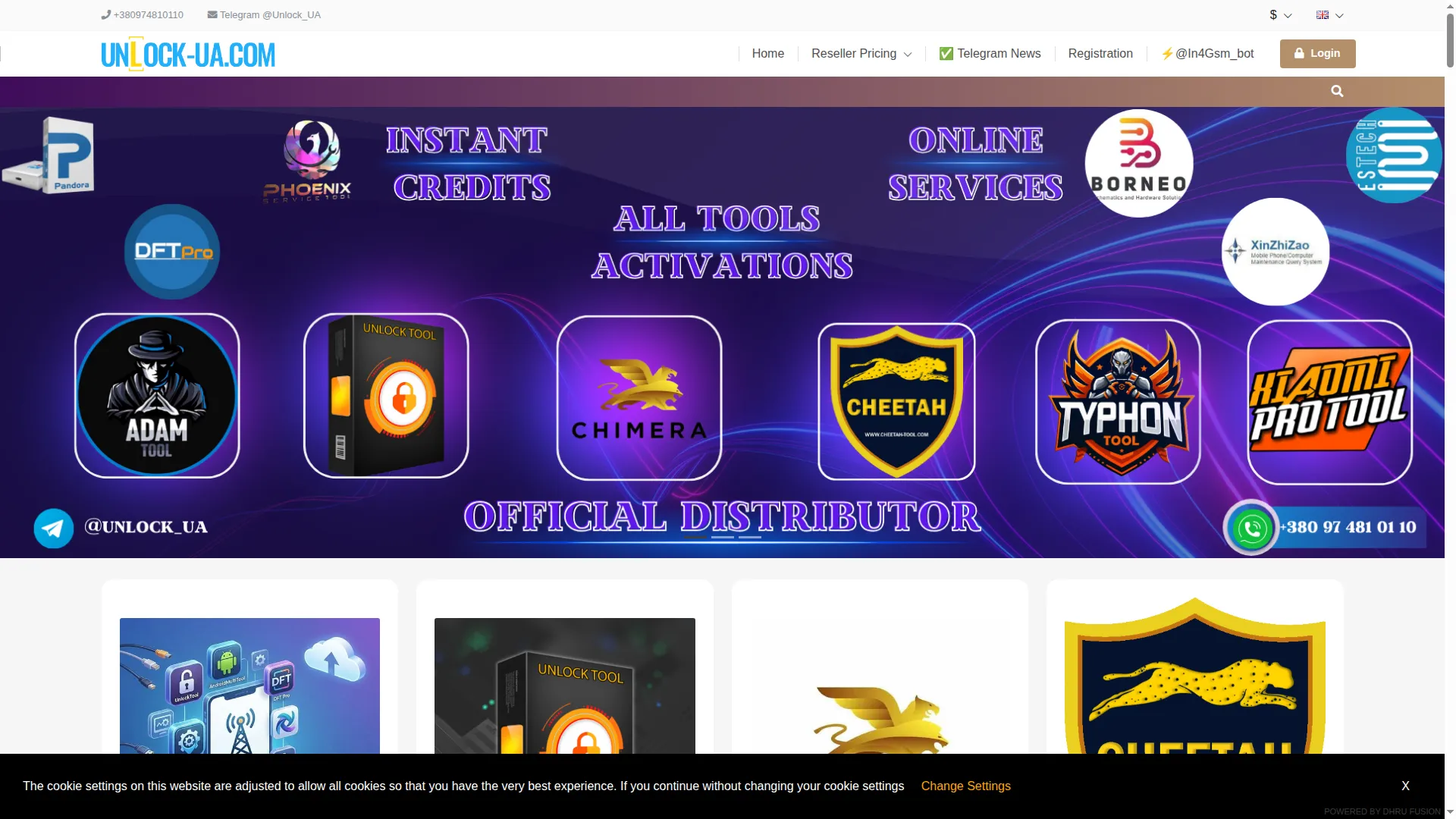Select the Xiaomi Pro Tool banner icon
This screenshot has width=1456, height=819.
(x=1330, y=403)
